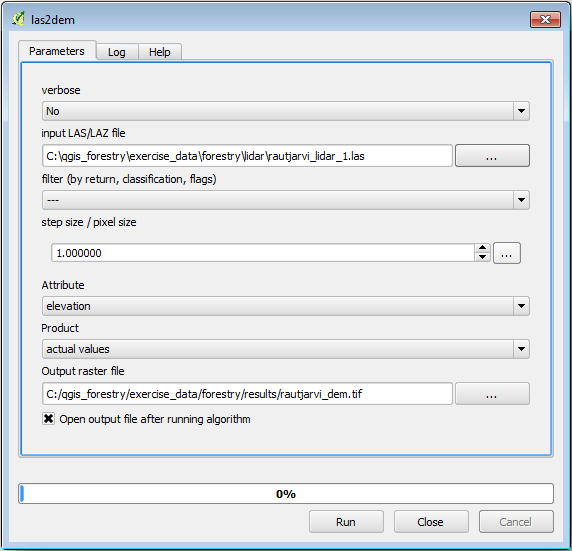Screen dimensions: 572x551
Task: Increase step size with up arrow
Action: coord(482,248)
